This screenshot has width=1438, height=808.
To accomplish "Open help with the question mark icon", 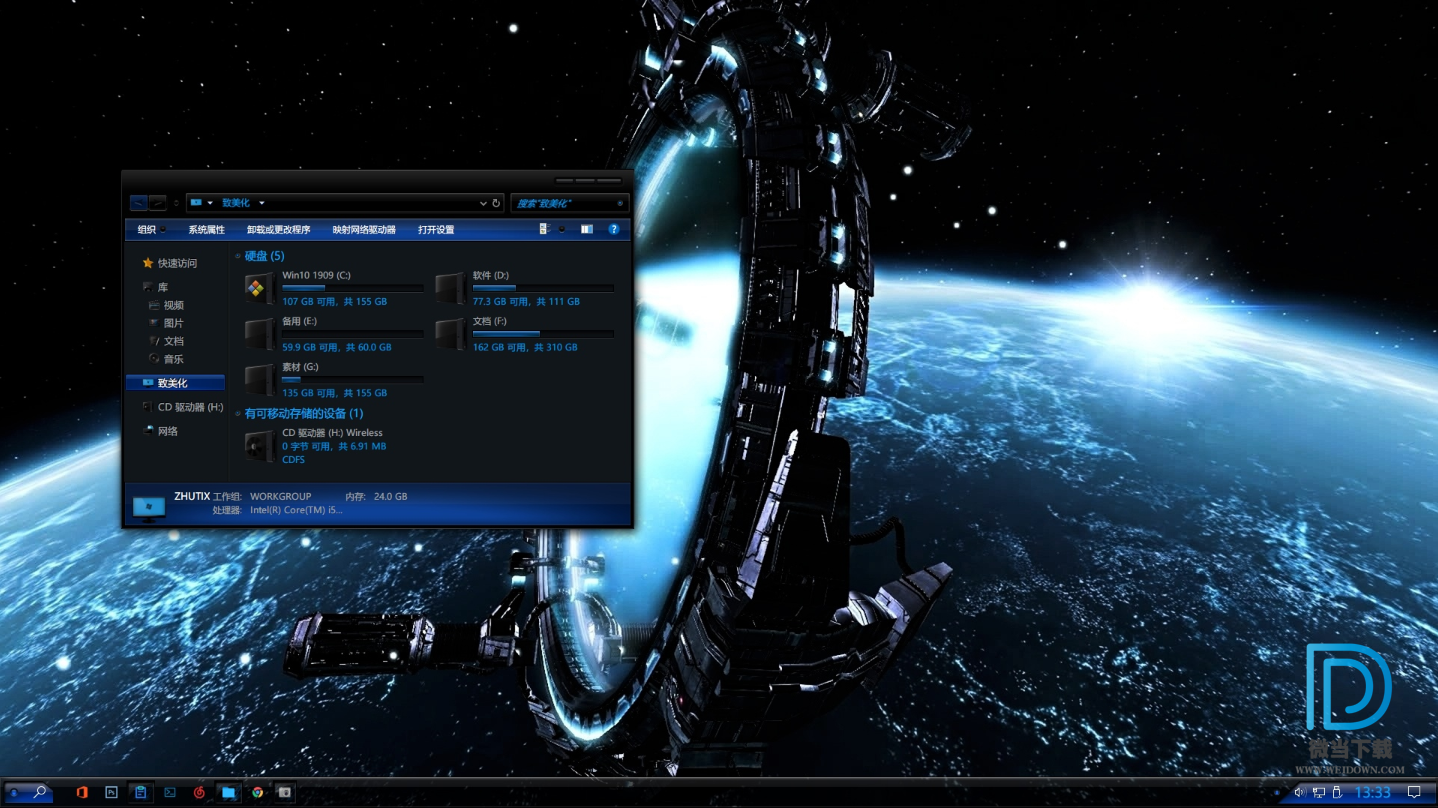I will (613, 229).
